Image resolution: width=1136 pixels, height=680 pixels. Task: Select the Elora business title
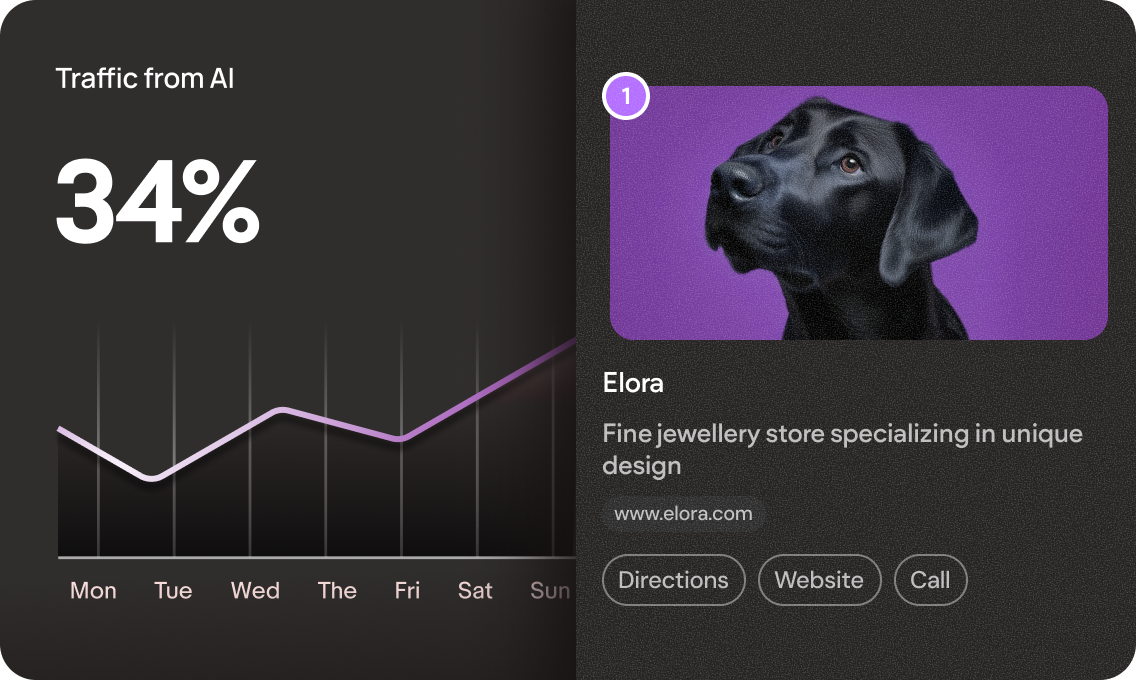[x=633, y=383]
